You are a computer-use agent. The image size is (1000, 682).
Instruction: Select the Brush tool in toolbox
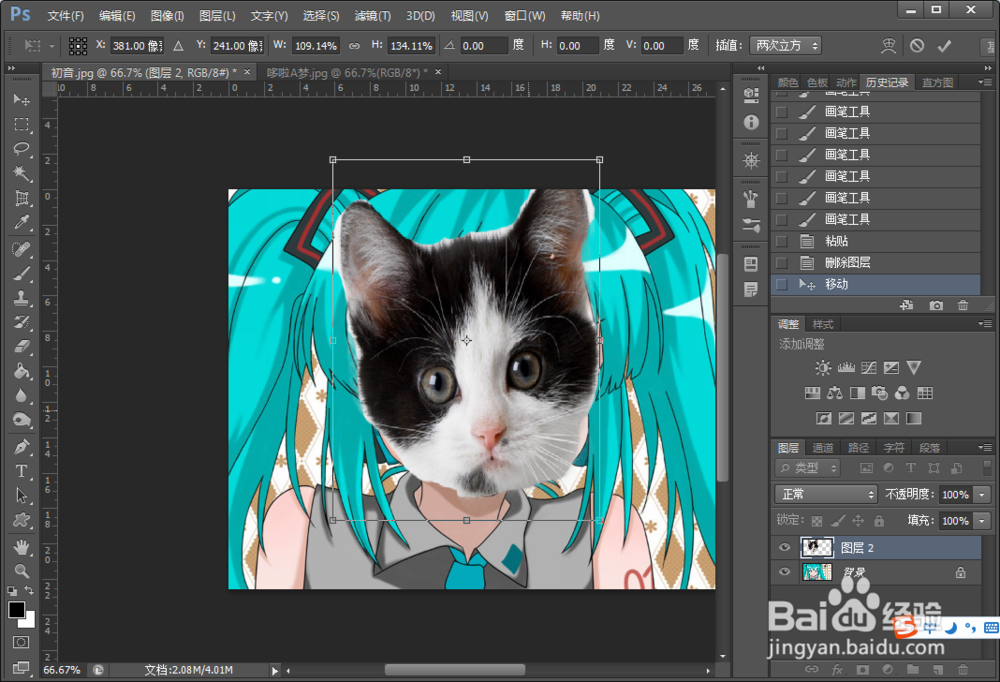point(22,273)
